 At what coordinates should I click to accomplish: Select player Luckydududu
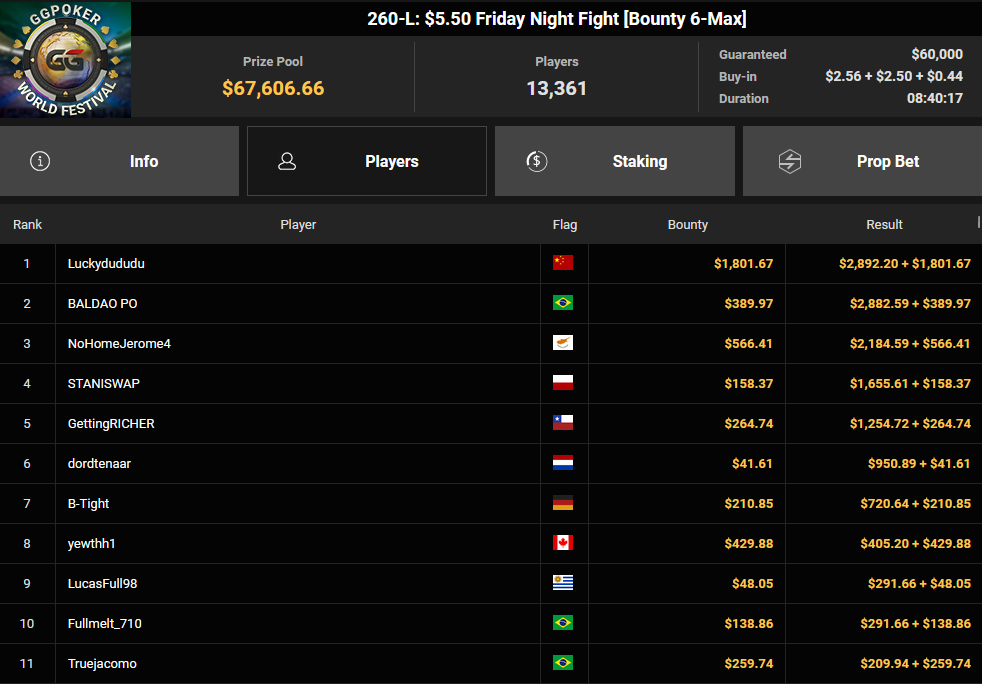pos(106,264)
